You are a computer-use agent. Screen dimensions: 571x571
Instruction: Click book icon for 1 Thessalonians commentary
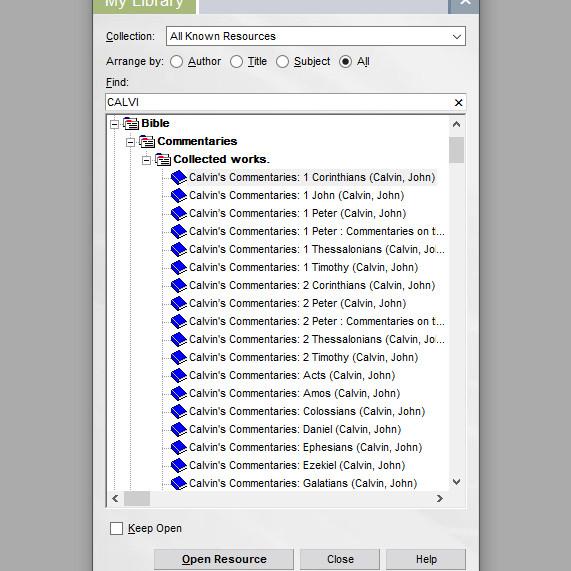tap(179, 249)
